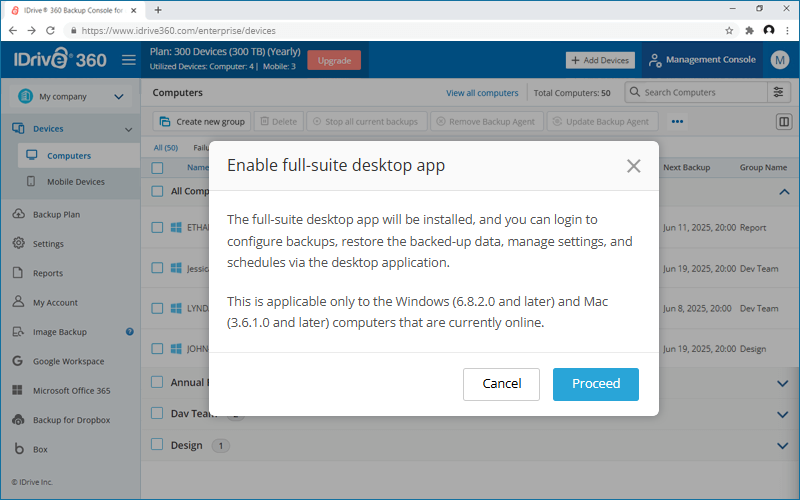Click the Windows icon in Jessica row
This screenshot has width=800, height=500.
[x=176, y=268]
